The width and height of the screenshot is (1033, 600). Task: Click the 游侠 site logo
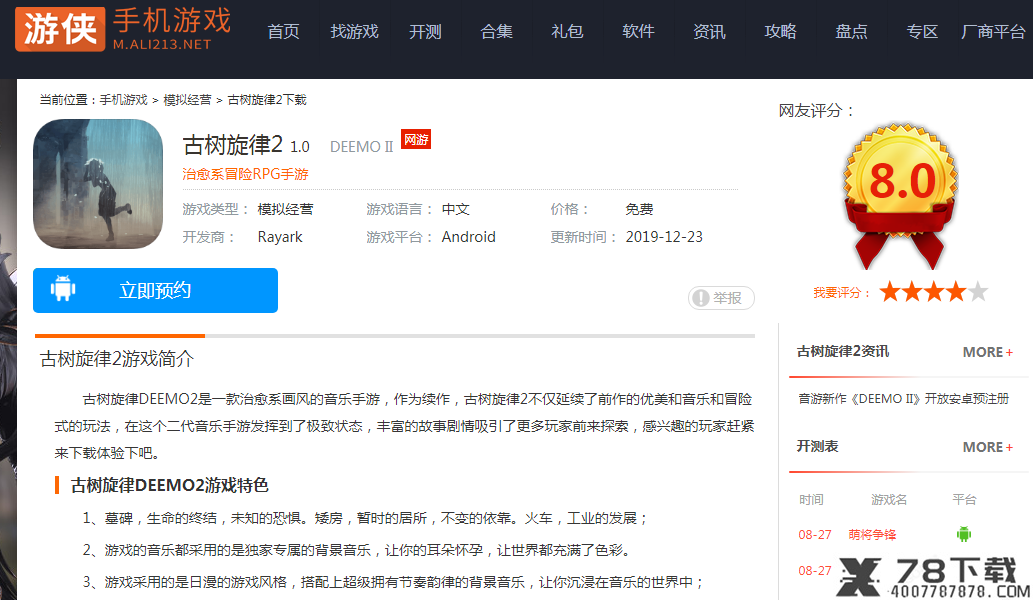point(123,29)
